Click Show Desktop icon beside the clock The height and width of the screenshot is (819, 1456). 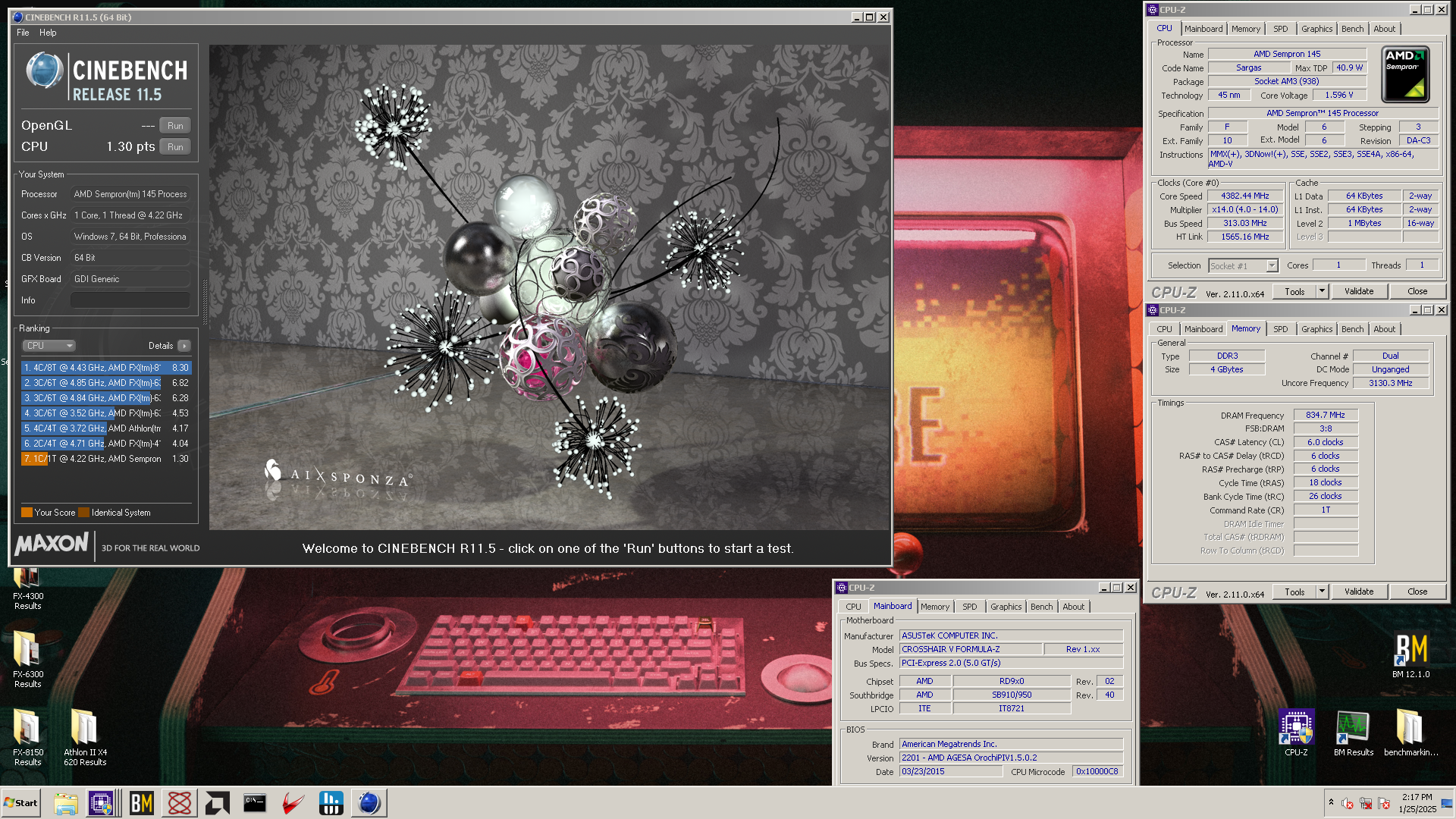click(1448, 803)
